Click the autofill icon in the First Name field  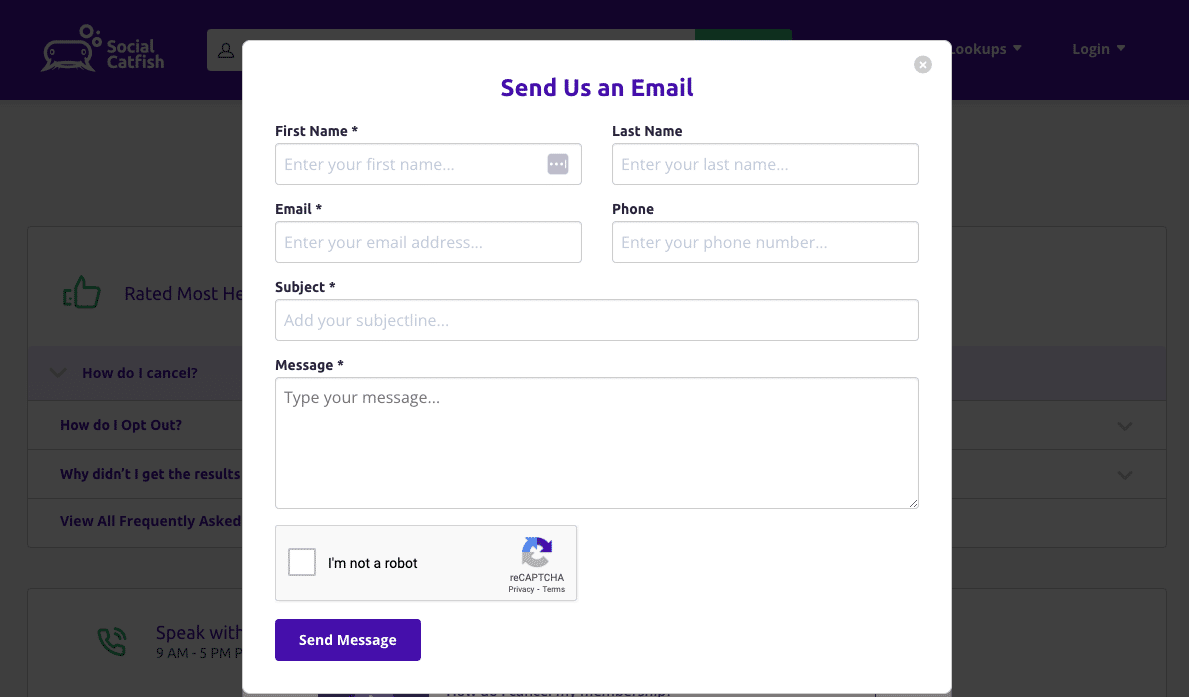pos(558,163)
